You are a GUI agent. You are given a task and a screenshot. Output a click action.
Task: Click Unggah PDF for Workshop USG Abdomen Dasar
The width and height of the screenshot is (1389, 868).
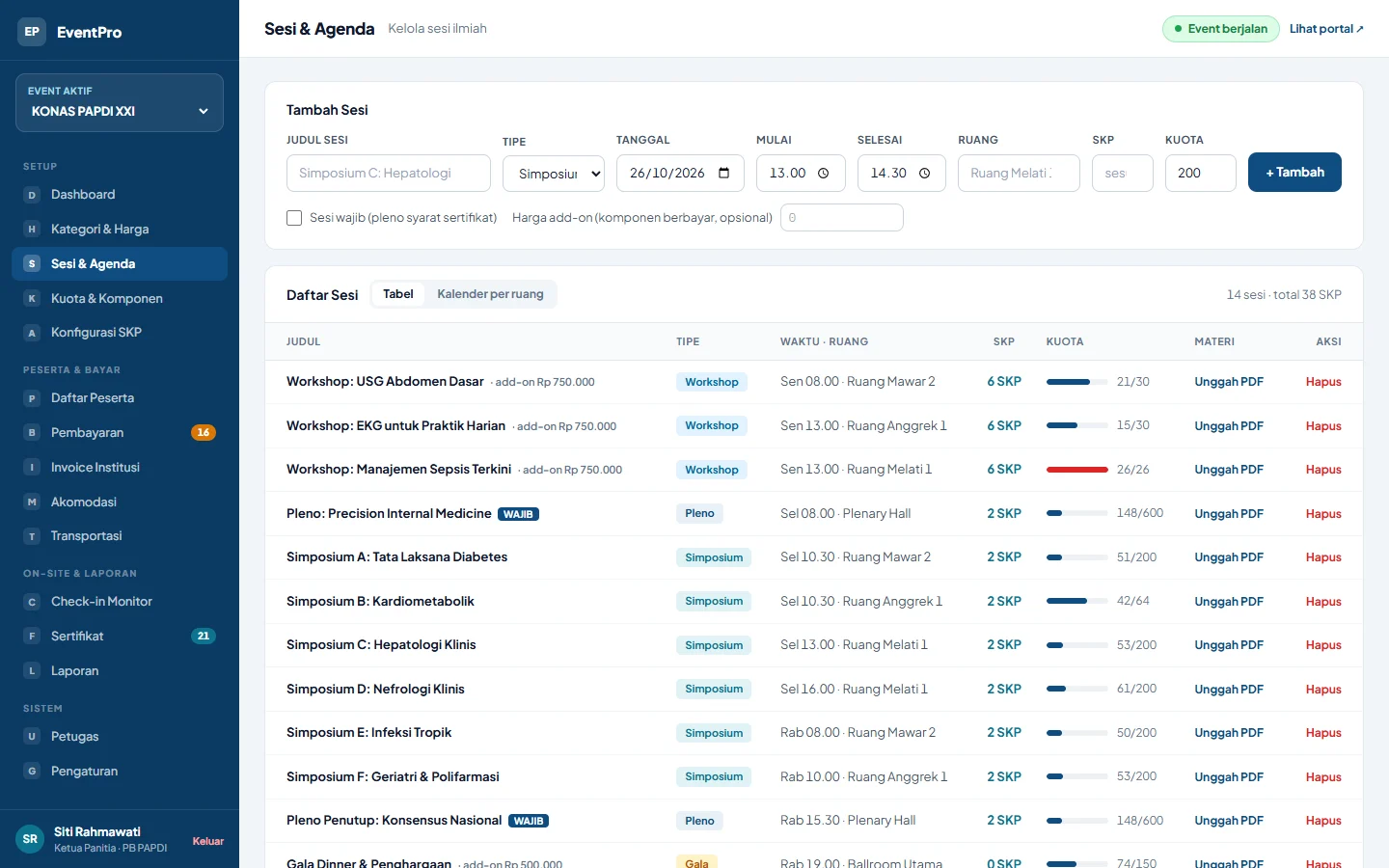point(1229,382)
